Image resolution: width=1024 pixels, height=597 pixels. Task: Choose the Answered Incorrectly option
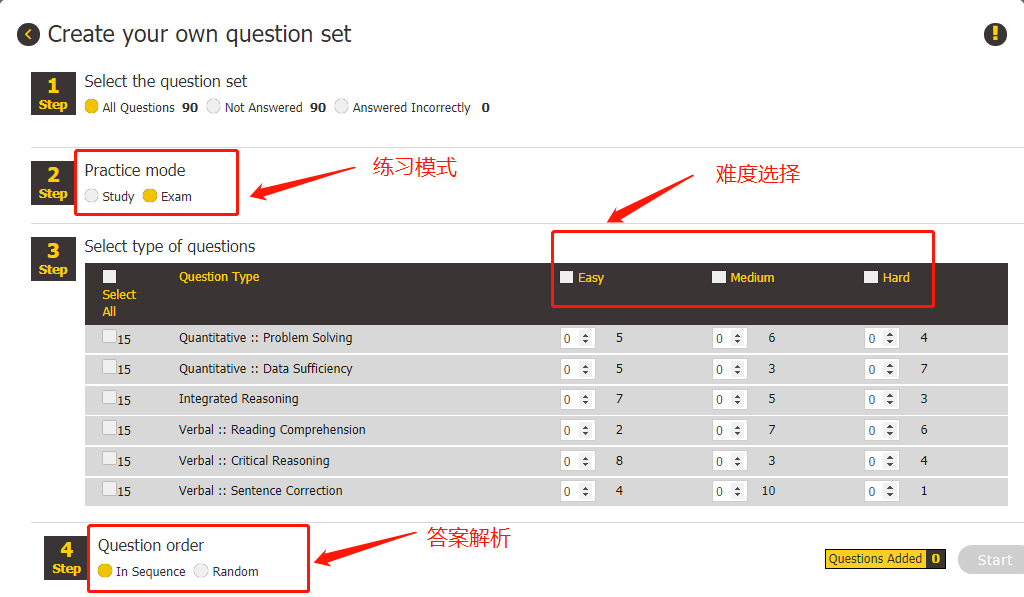pyautogui.click(x=342, y=107)
